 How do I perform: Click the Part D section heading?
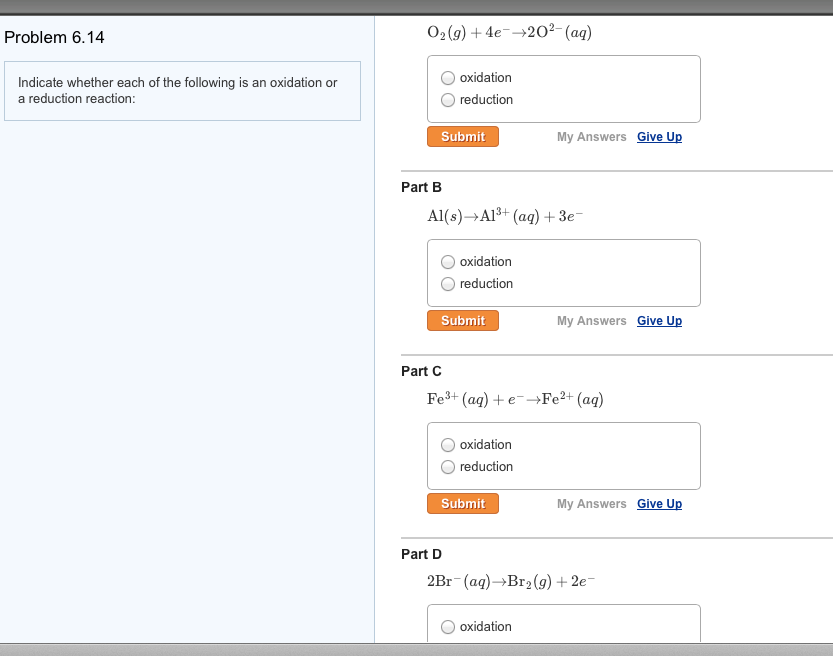(x=421, y=553)
